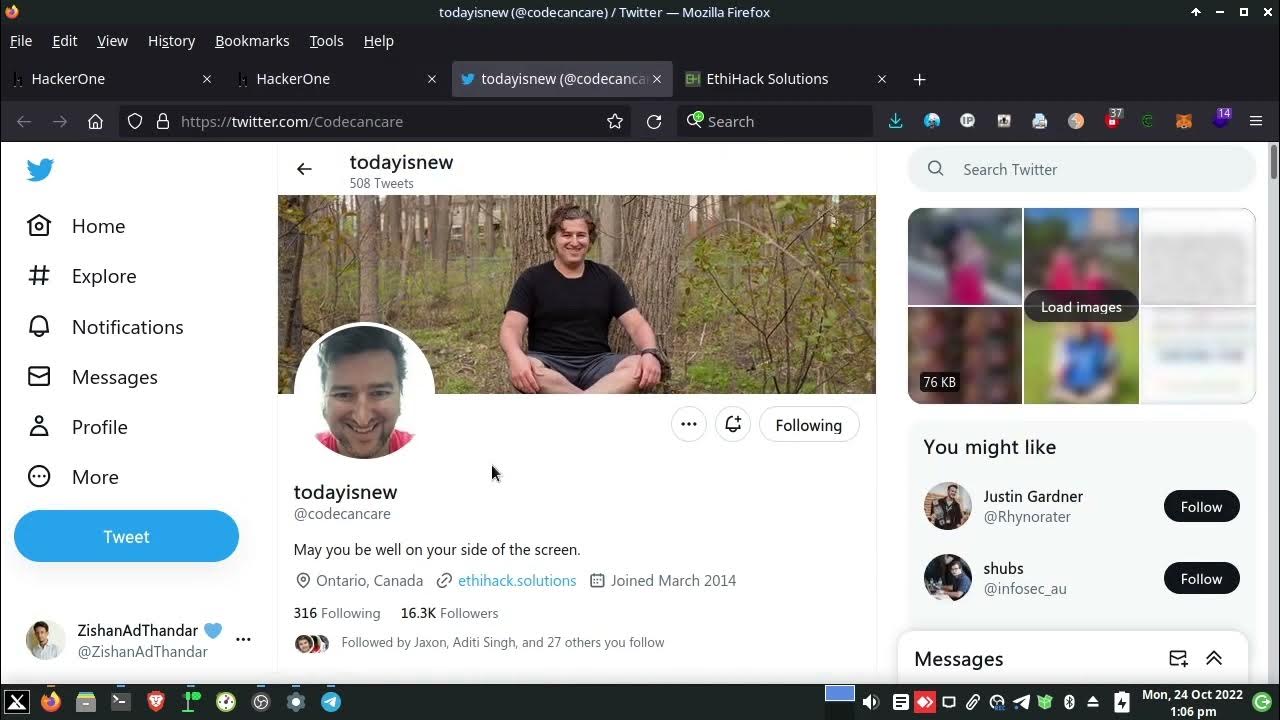This screenshot has width=1280, height=720.
Task: Click the Following button on profile
Action: 809,425
